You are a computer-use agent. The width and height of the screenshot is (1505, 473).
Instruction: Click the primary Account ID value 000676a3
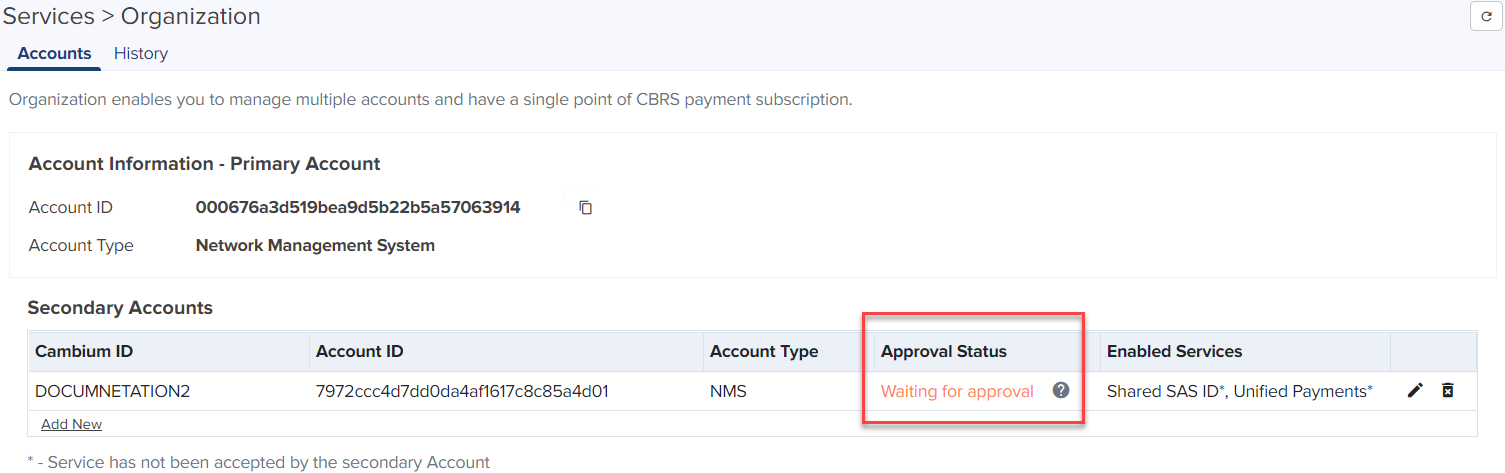358,208
